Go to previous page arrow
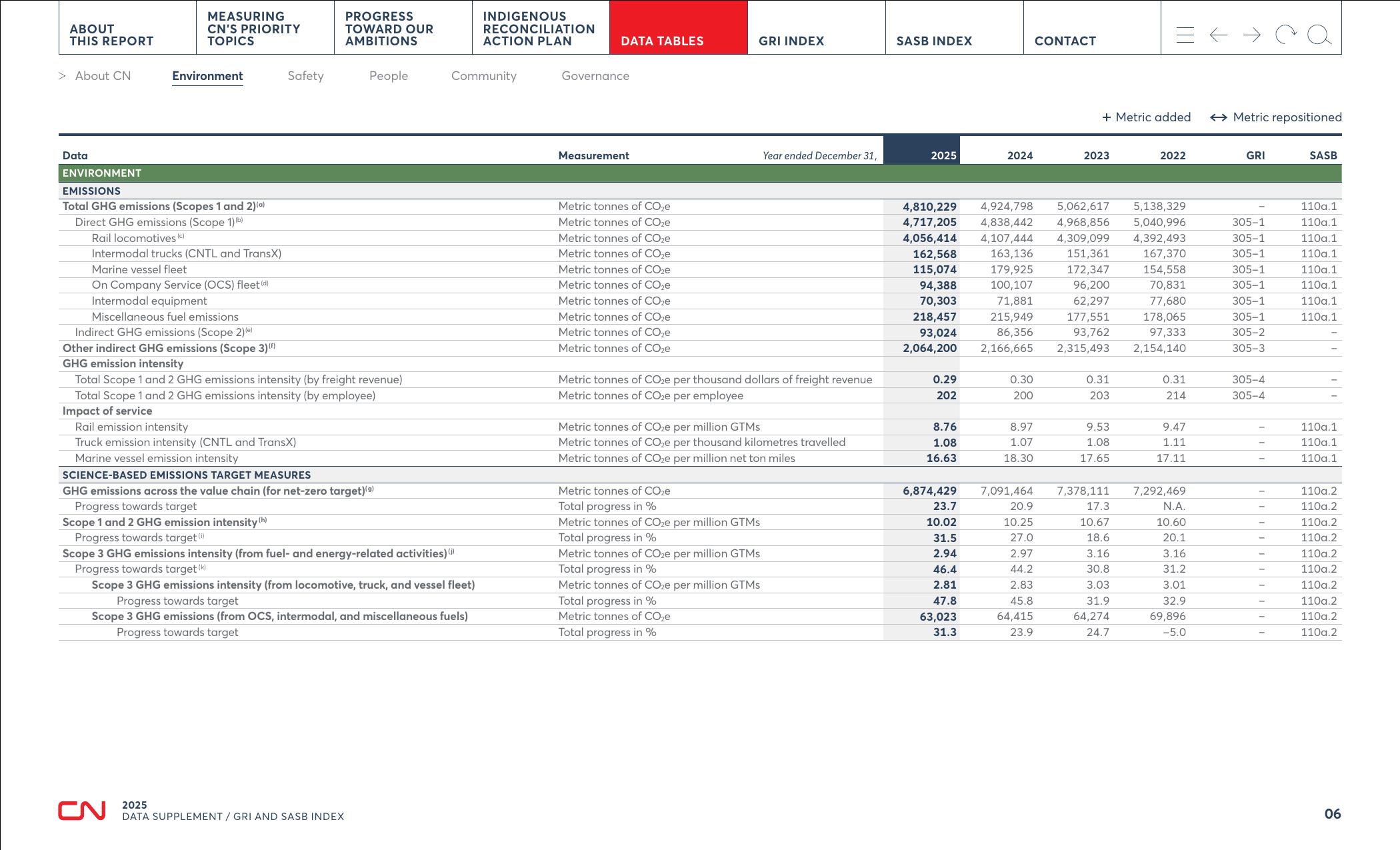This screenshot has height=850, width=1400. tap(1218, 35)
